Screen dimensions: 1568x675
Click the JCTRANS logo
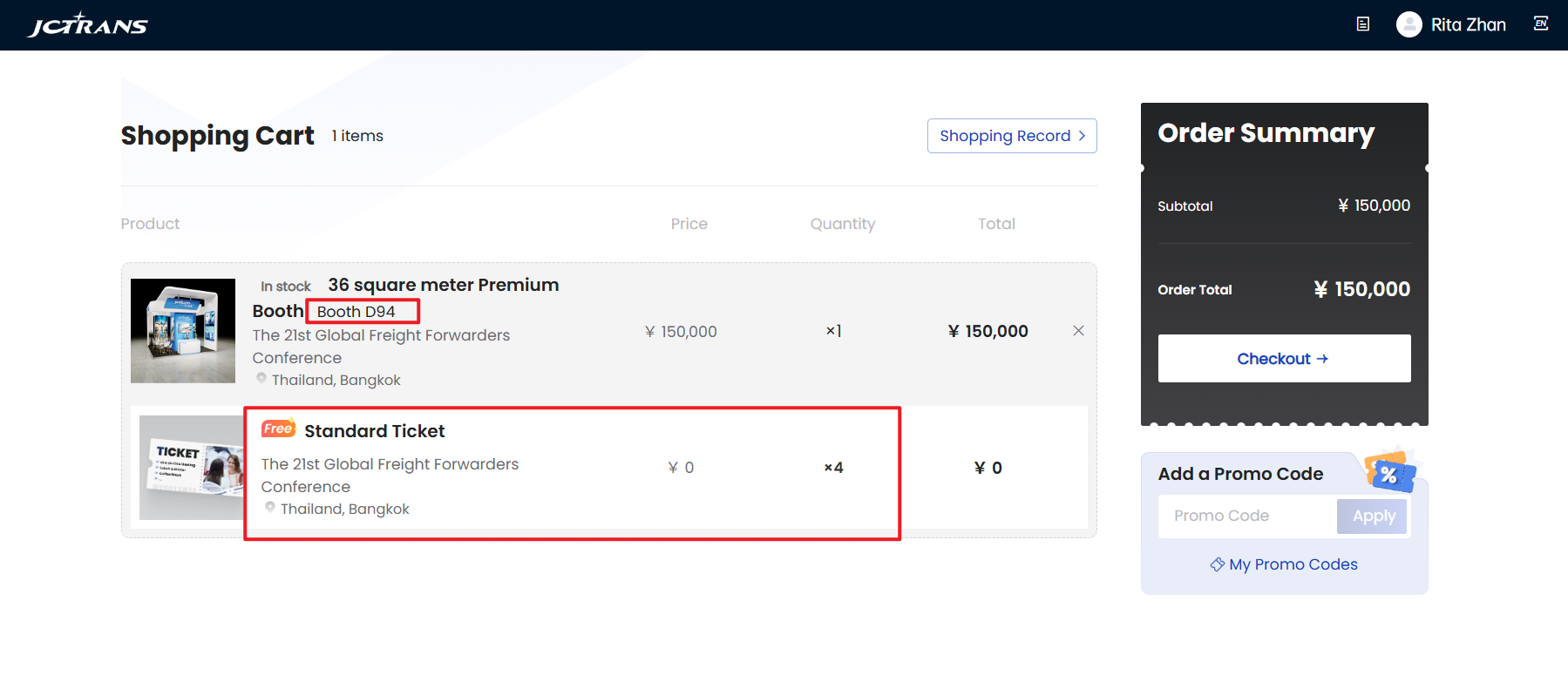tap(88, 24)
